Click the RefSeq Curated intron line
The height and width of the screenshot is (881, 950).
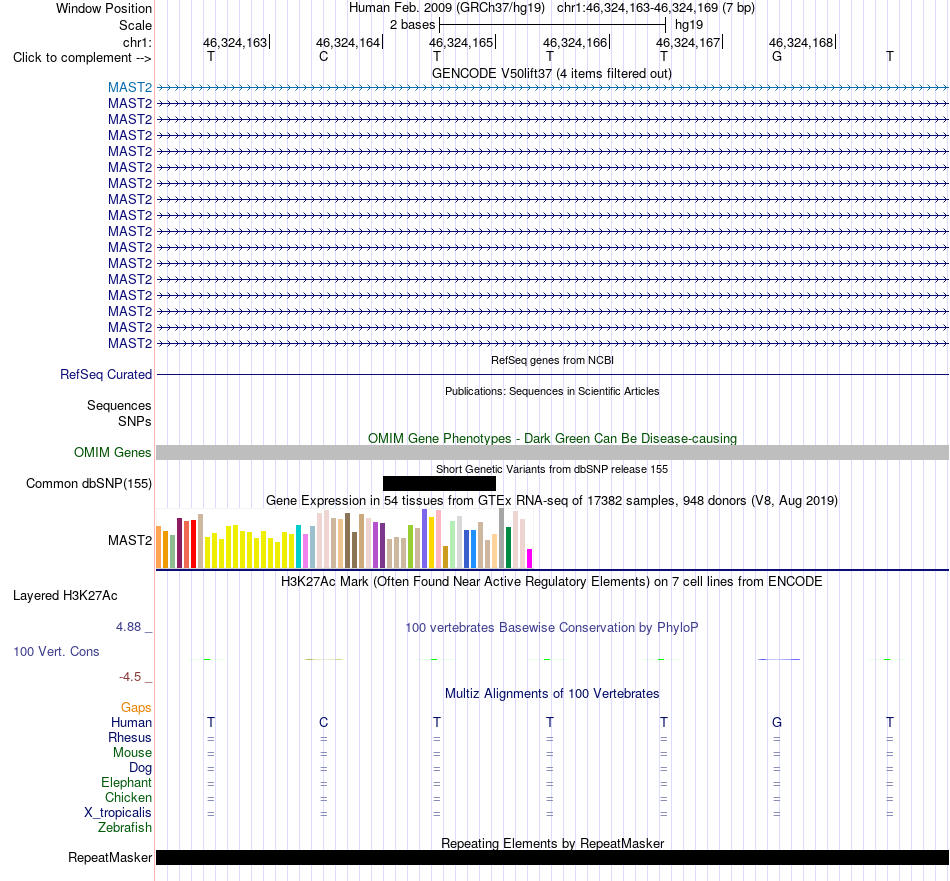tap(553, 374)
